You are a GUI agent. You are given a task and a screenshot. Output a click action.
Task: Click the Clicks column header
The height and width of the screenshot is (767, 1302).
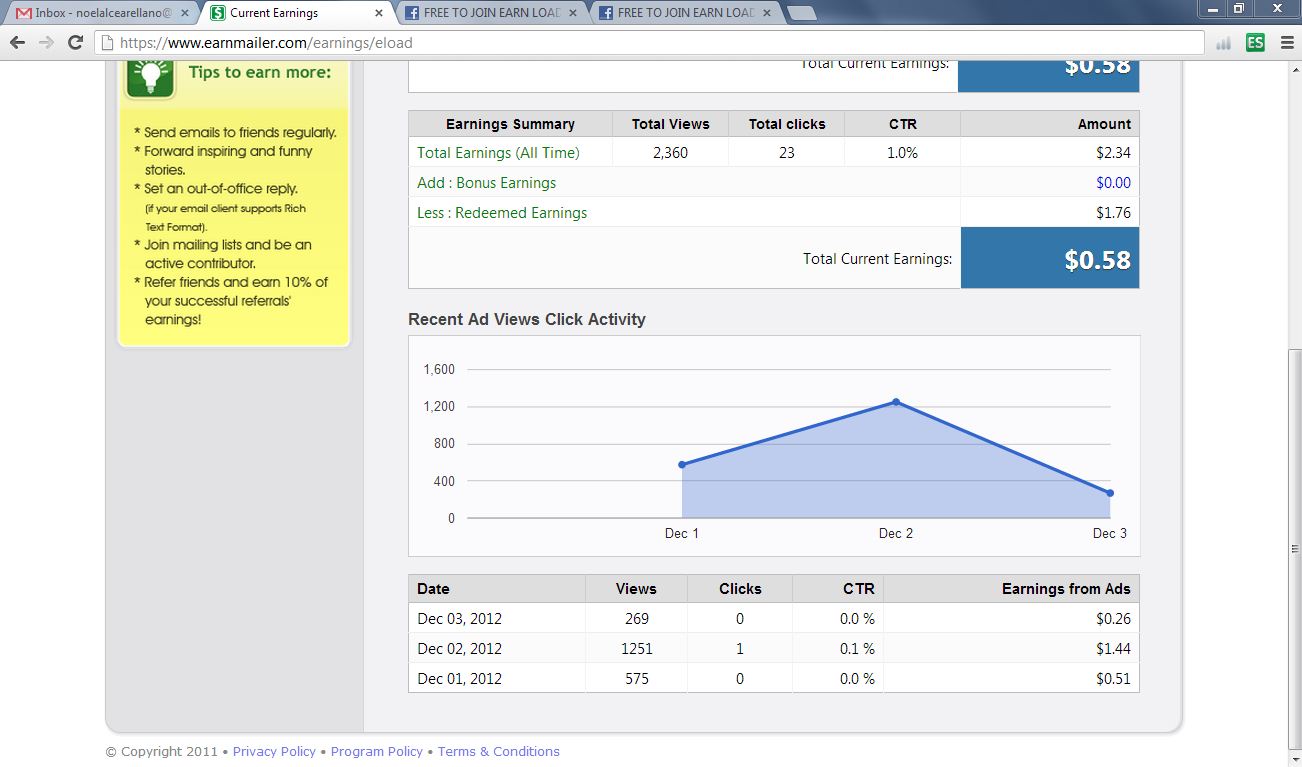tap(740, 589)
